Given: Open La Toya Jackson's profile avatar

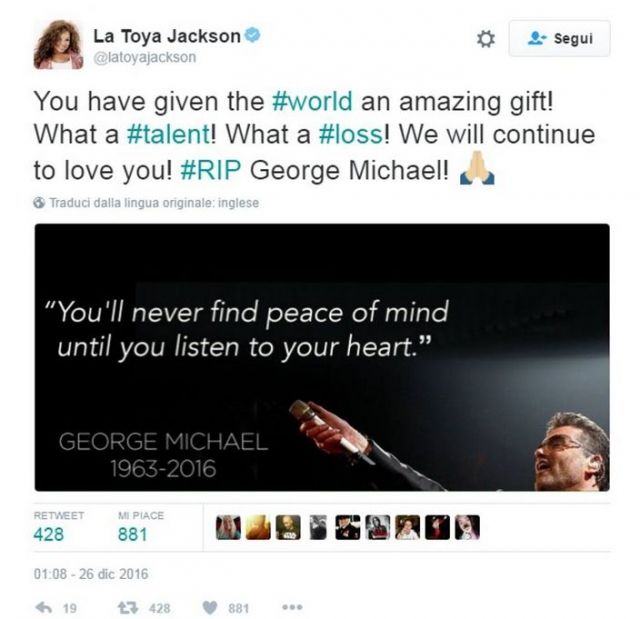Looking at the screenshot, I should pos(58,44).
